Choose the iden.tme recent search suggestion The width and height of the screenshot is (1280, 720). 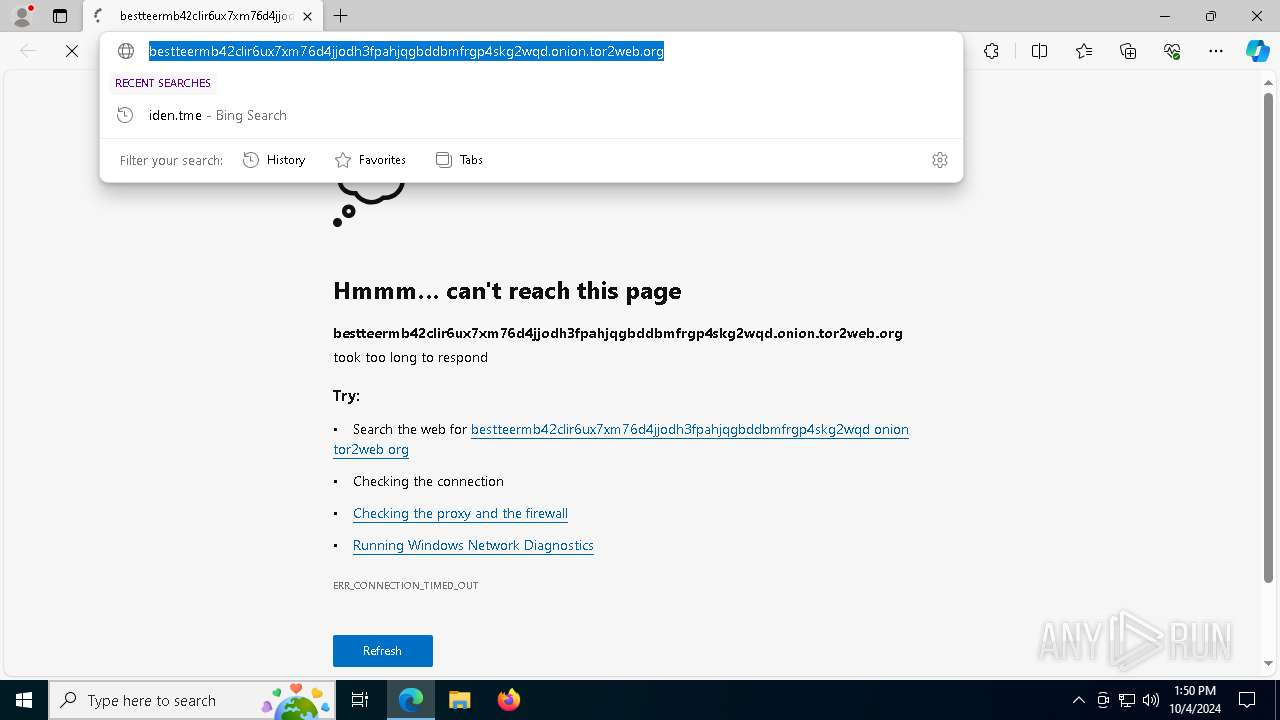[531, 115]
